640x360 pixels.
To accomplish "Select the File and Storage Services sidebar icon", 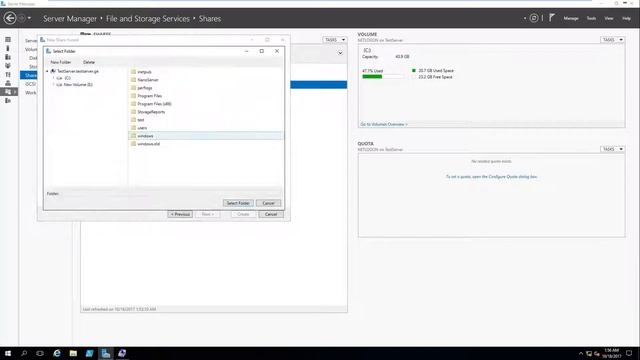I will pyautogui.click(x=9, y=92).
